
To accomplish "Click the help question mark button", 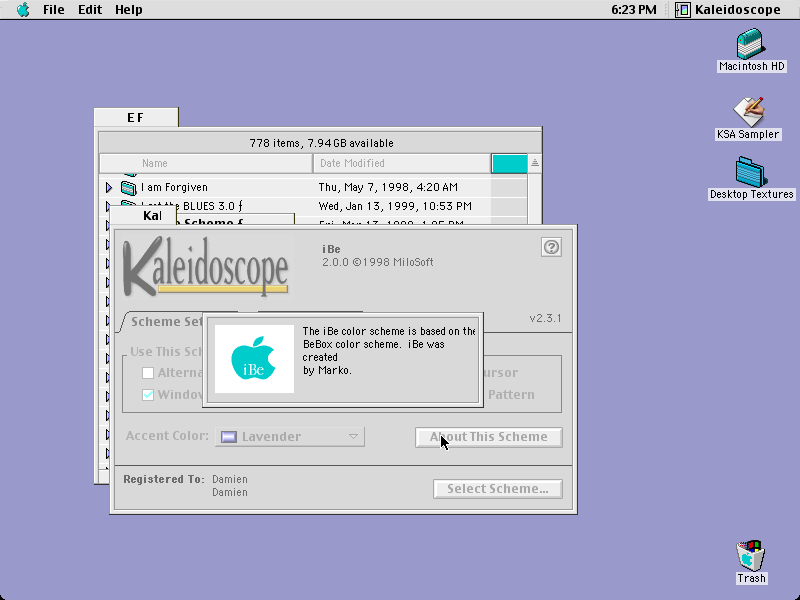I will coord(551,247).
